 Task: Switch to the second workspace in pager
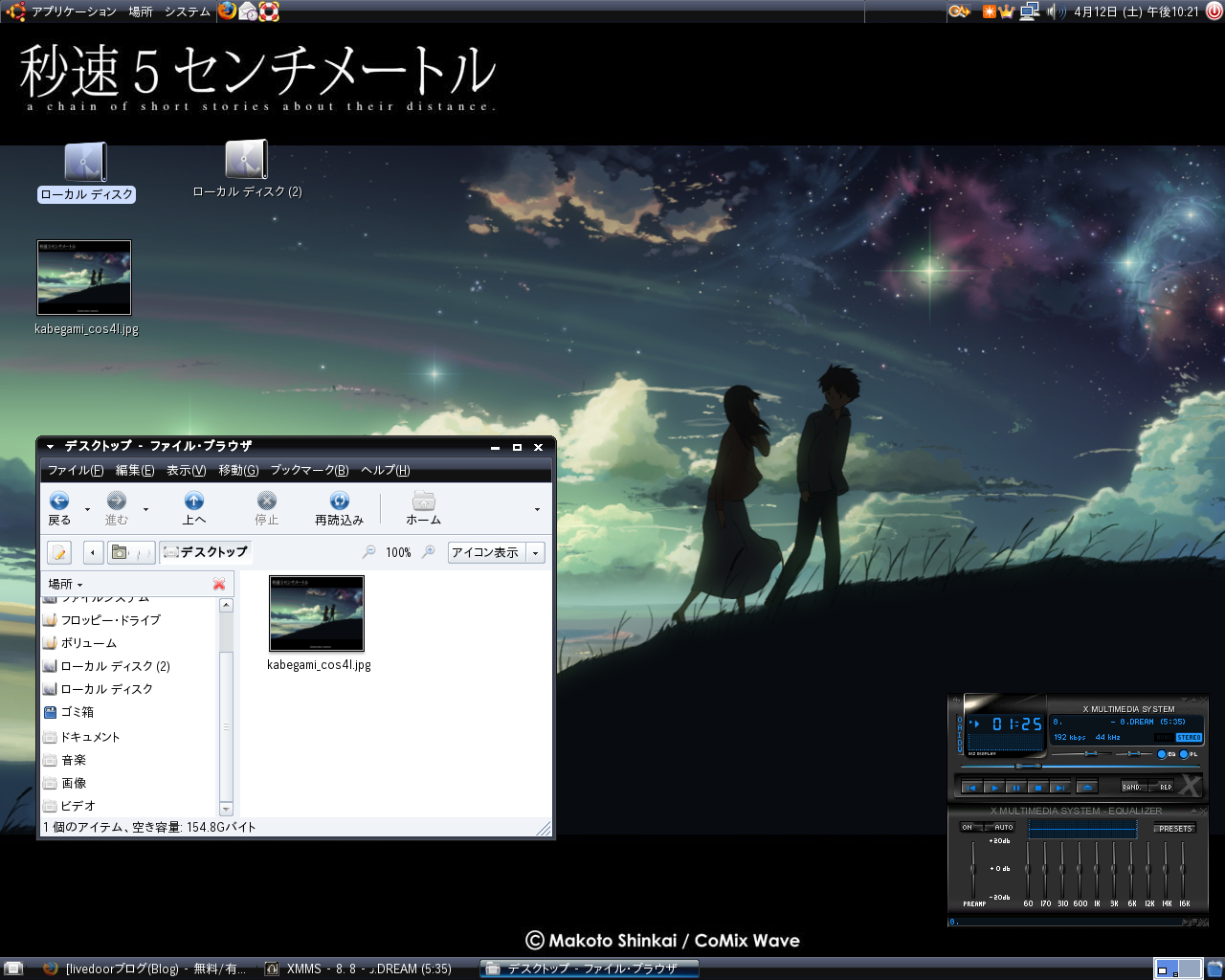1189,969
